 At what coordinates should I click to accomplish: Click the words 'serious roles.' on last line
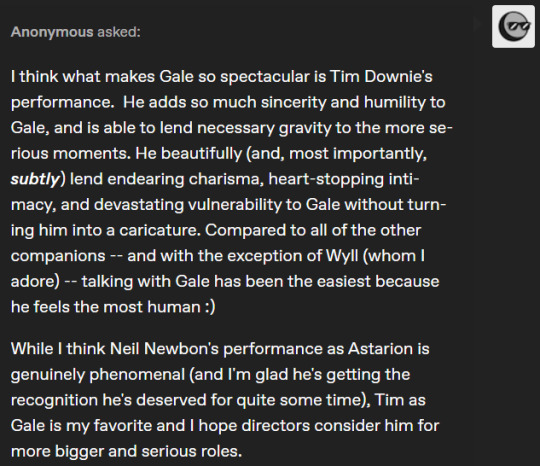[191, 451]
